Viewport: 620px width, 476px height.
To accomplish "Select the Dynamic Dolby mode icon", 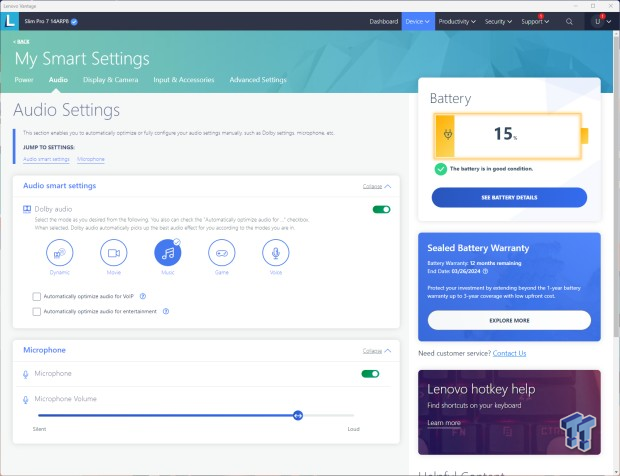I will [60, 252].
